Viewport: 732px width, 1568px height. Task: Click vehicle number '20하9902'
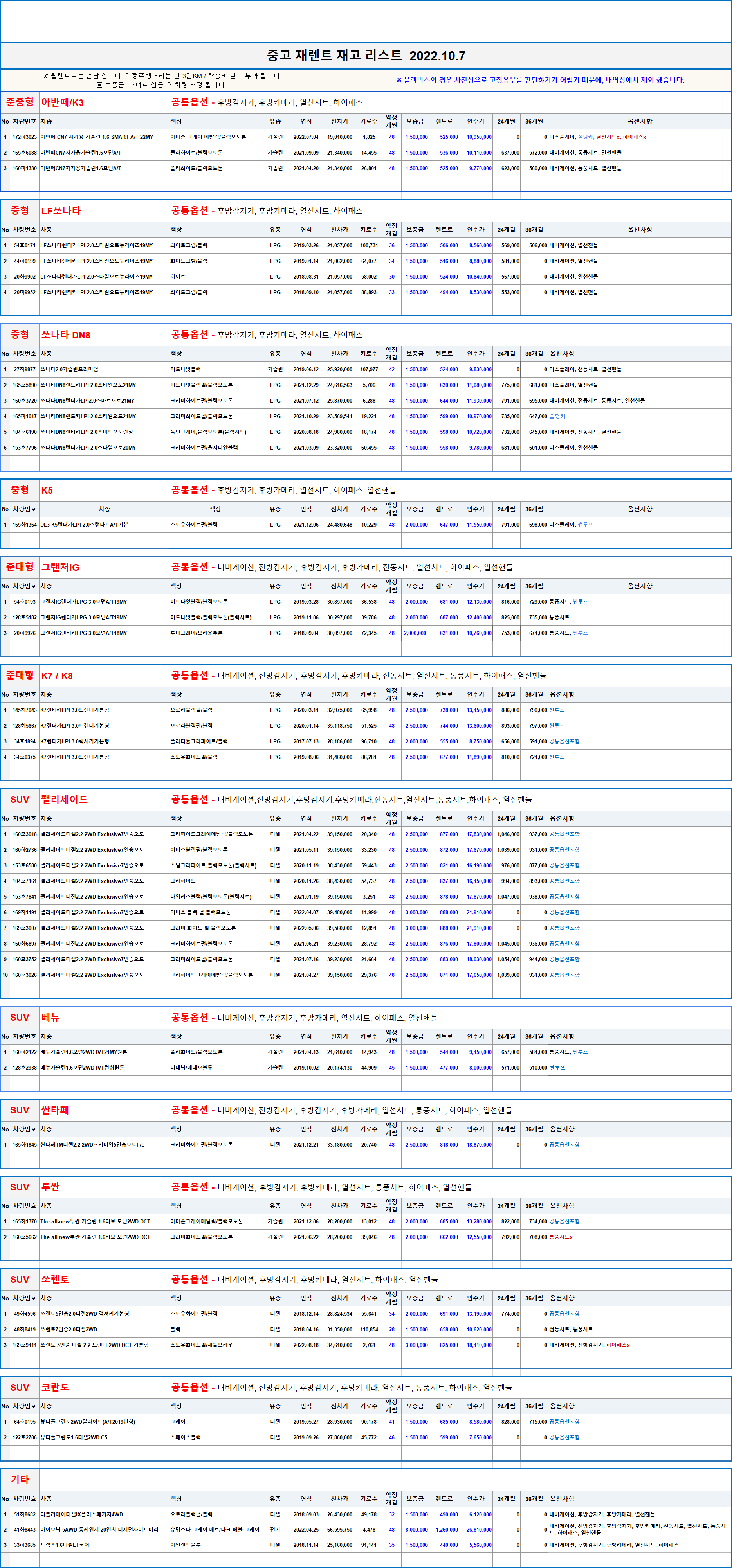pos(24,276)
